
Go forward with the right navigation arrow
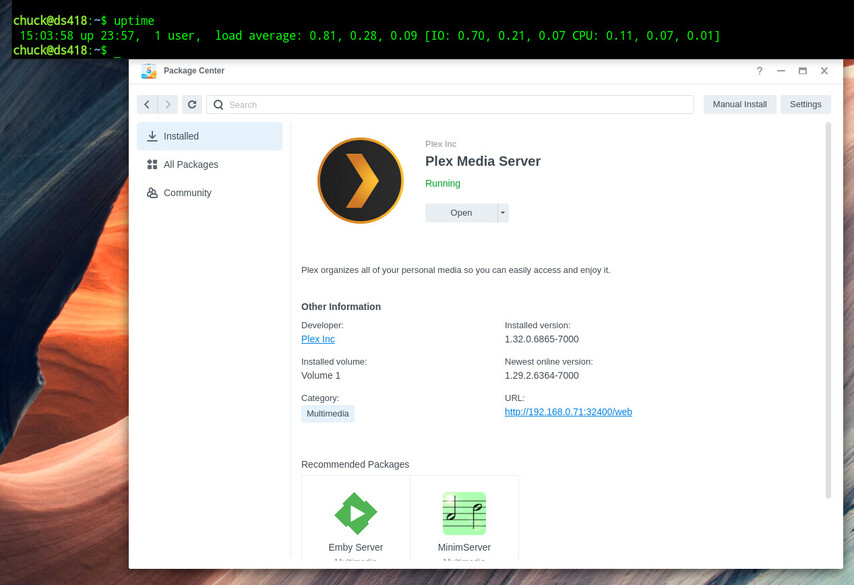[x=168, y=104]
